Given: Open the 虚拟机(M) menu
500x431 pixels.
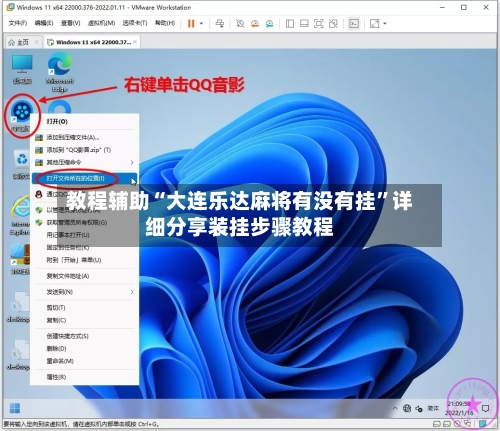Looking at the screenshot, I should tap(101, 23).
